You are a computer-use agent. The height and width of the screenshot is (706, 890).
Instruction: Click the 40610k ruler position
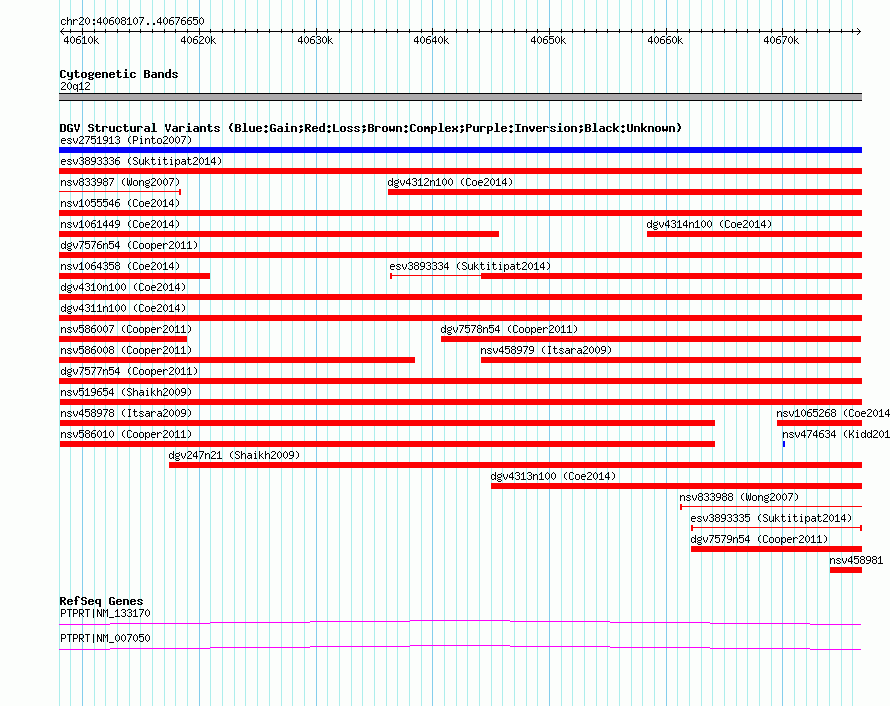tap(81, 40)
